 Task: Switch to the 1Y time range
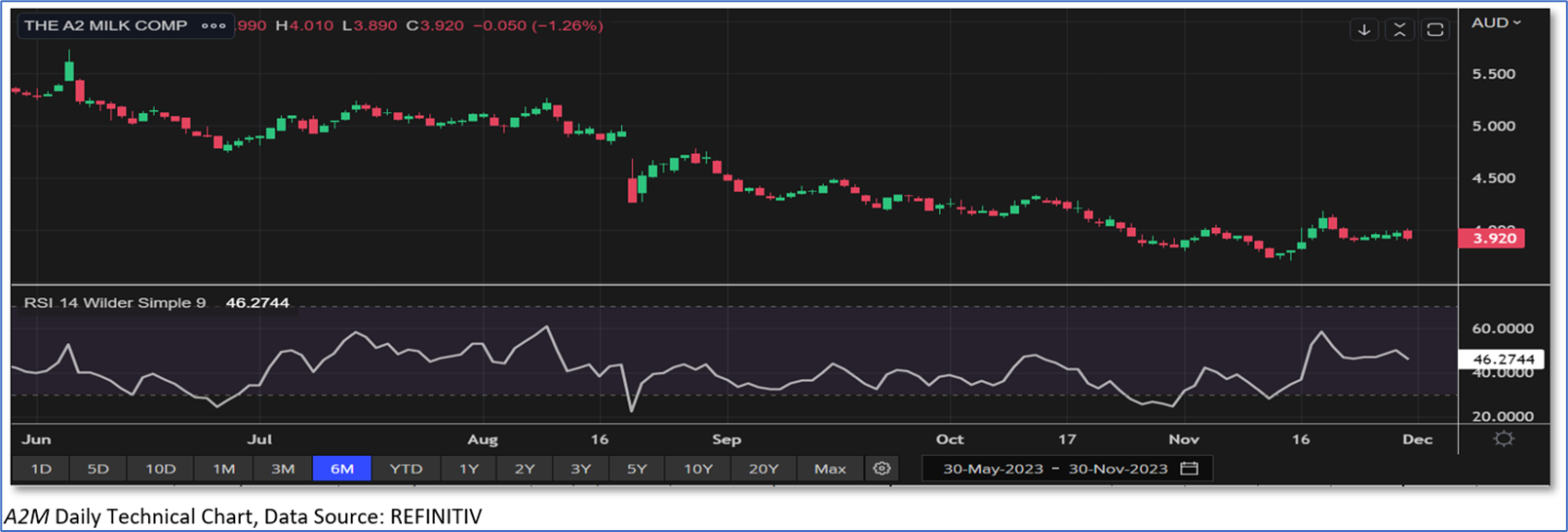(x=469, y=469)
